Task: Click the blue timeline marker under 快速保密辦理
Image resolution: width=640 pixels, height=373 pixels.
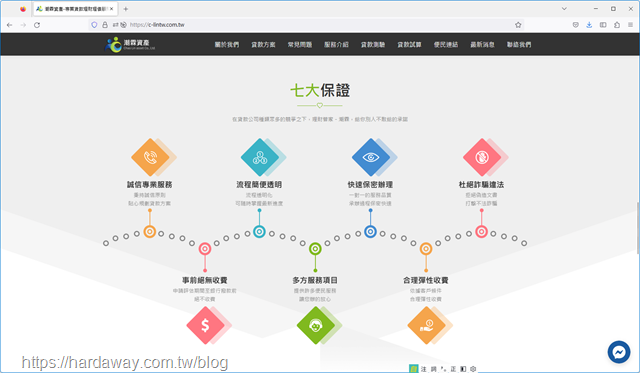Action: point(370,232)
